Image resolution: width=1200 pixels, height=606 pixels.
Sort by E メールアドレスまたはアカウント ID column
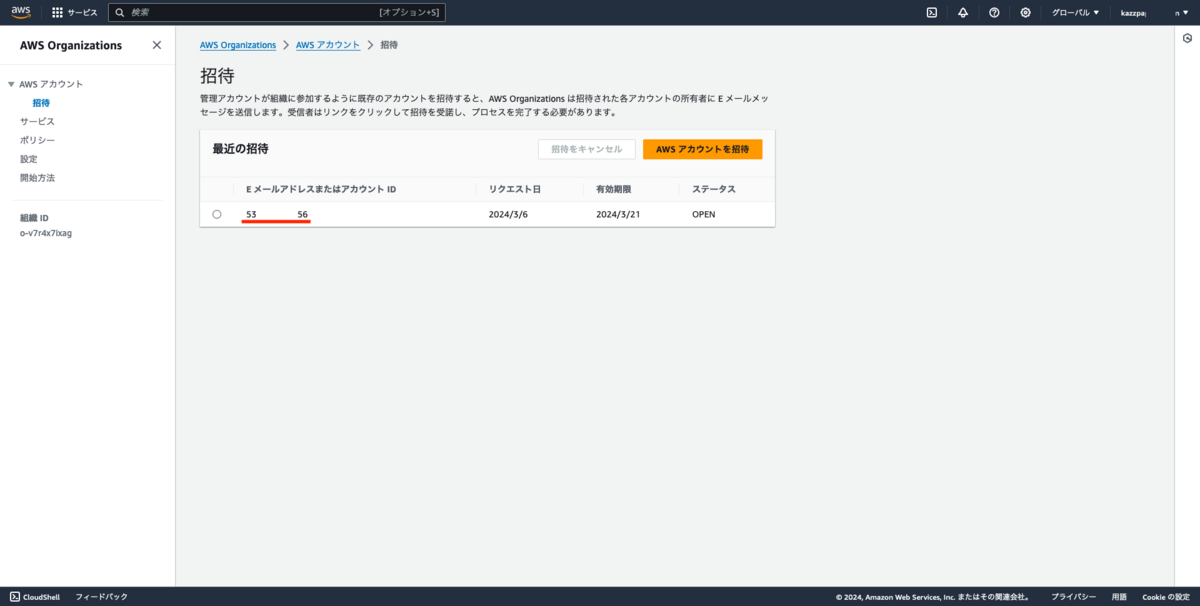(x=321, y=189)
